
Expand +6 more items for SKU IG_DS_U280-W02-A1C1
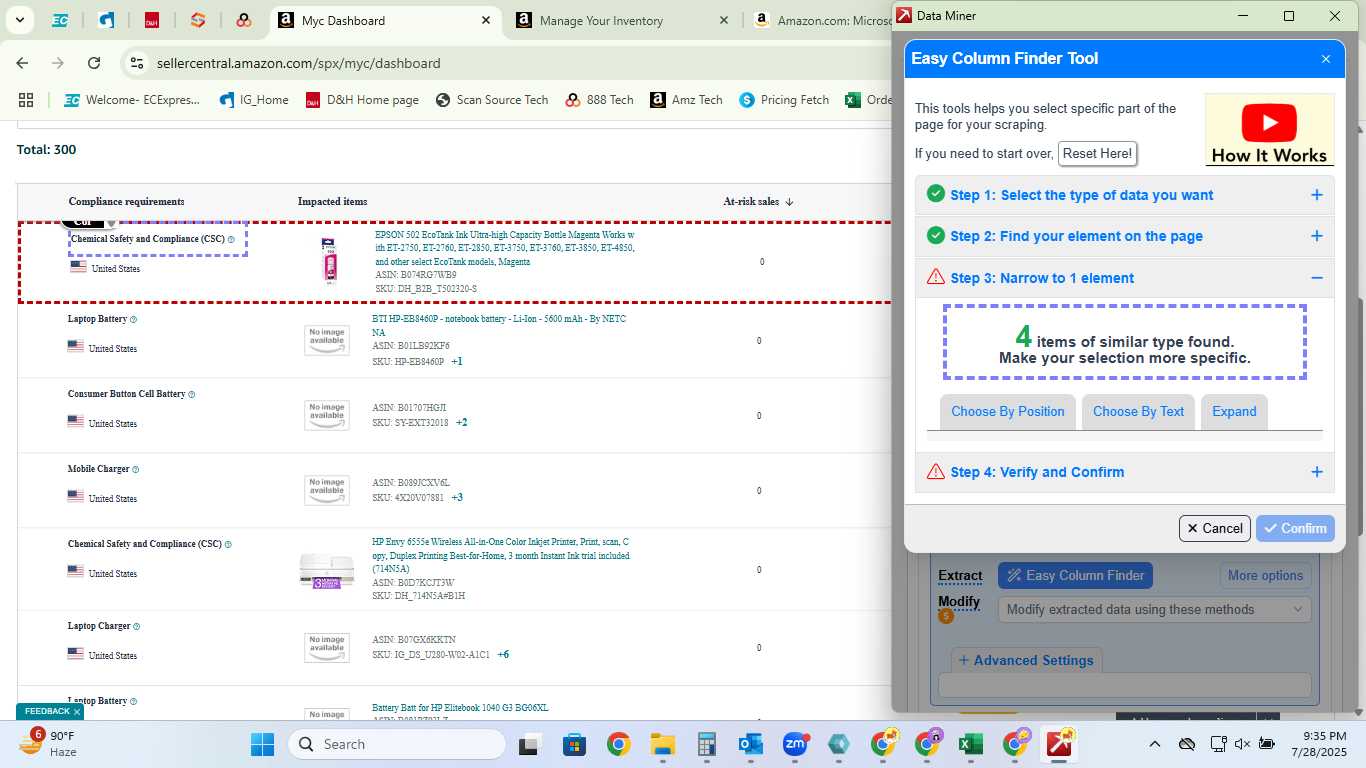[503, 654]
